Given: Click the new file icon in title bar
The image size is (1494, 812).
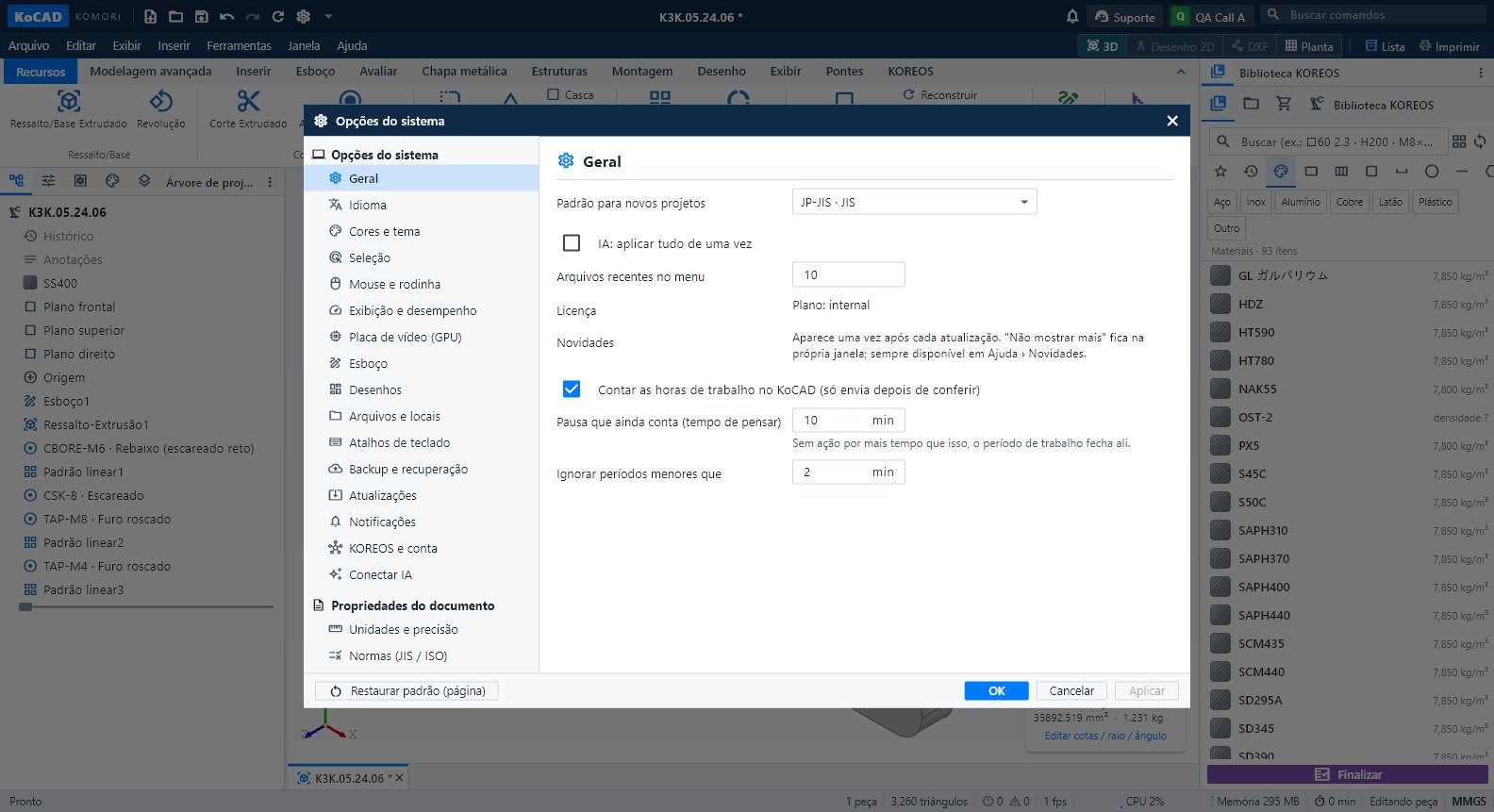Looking at the screenshot, I should click(150, 16).
